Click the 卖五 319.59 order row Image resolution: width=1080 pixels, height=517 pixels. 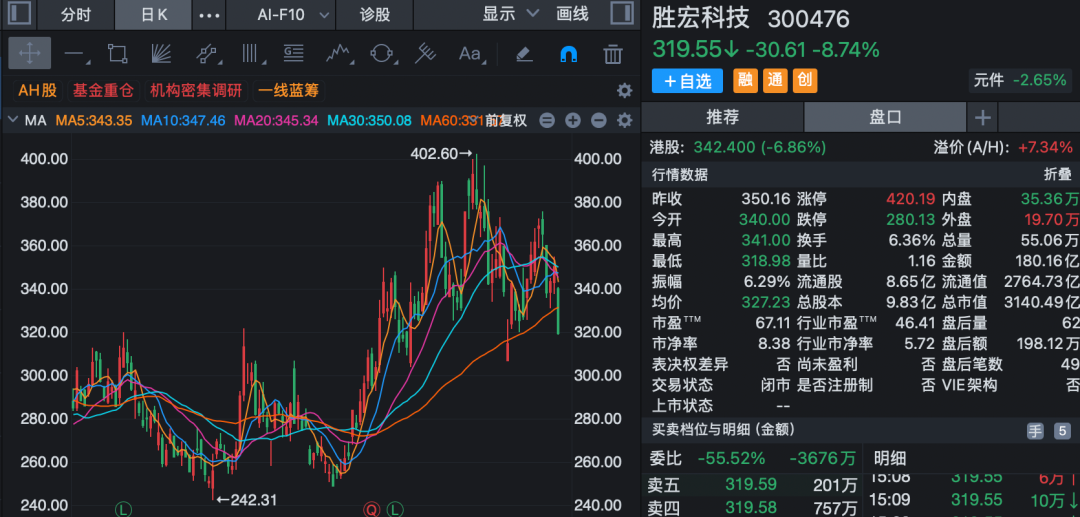coord(751,485)
